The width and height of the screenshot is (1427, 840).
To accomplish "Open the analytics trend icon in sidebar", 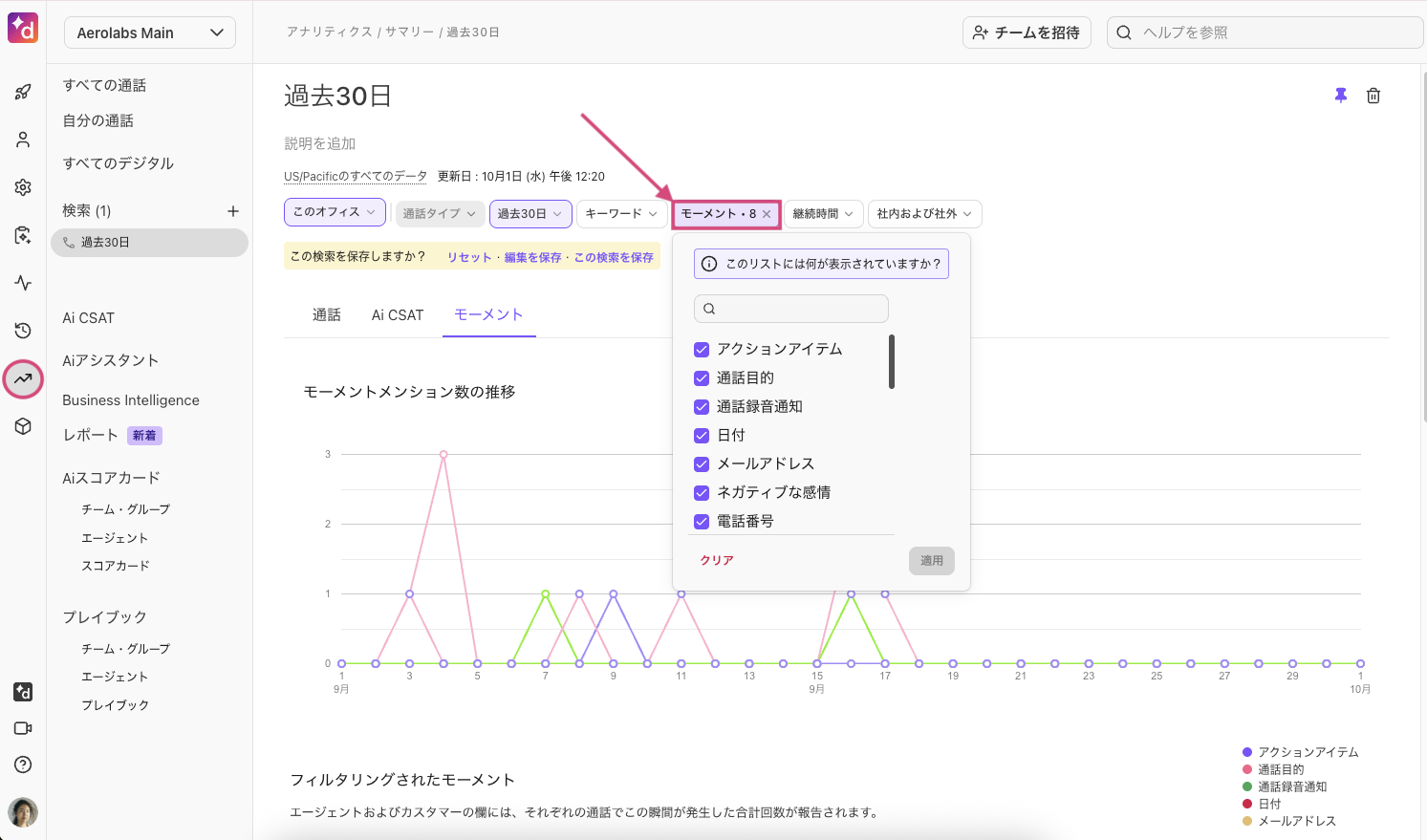I will (x=23, y=379).
